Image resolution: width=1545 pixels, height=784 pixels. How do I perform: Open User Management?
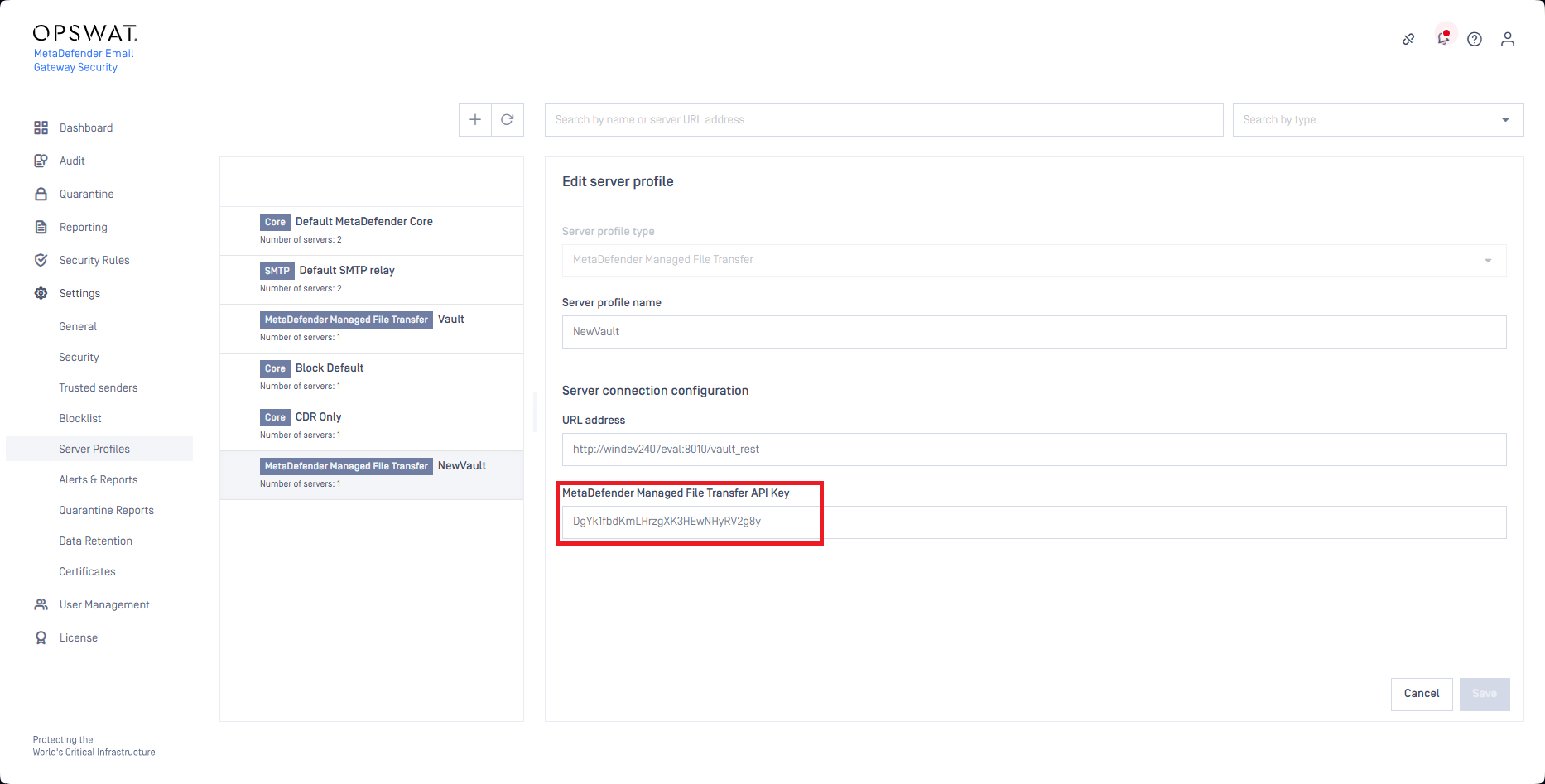click(104, 604)
